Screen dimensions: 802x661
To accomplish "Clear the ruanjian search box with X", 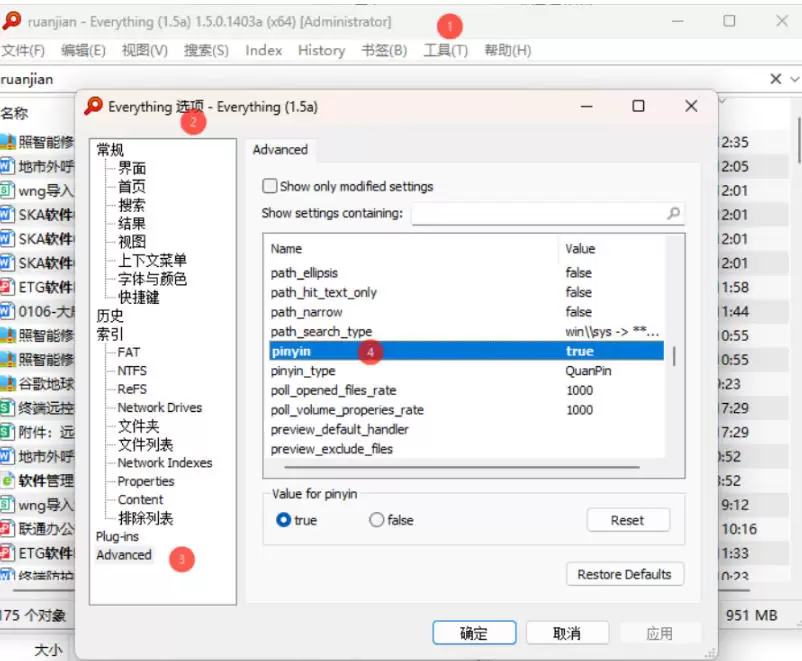I will pyautogui.click(x=775, y=79).
